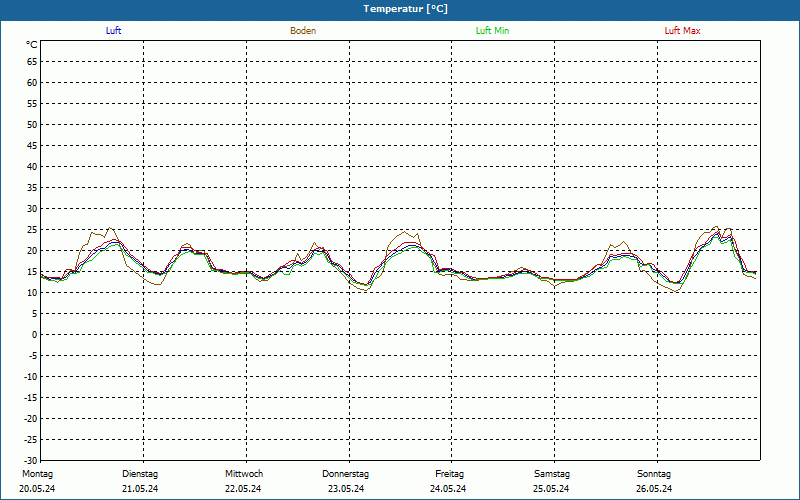Select the 'Samstag' day label

coord(552,474)
